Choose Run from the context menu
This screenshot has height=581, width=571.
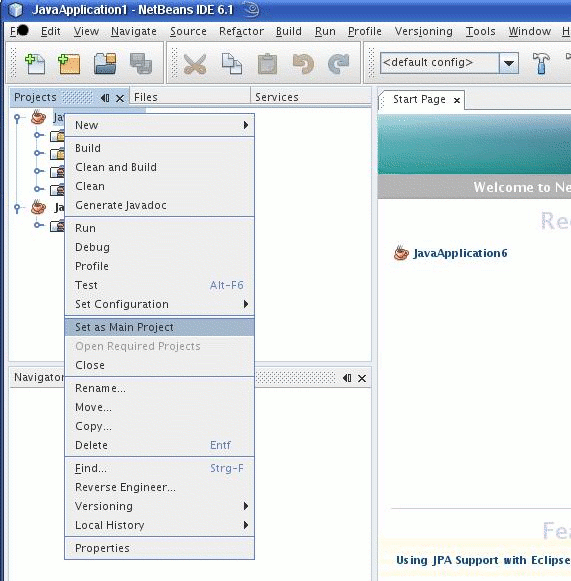coord(159,228)
